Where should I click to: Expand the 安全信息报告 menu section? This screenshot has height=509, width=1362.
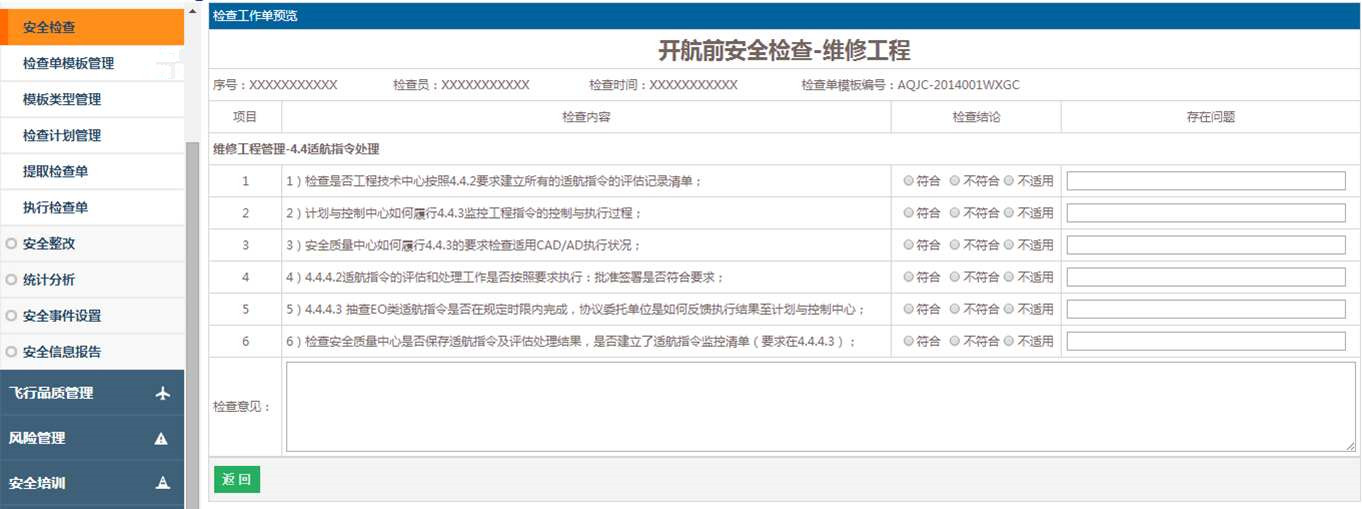pyautogui.click(x=92, y=352)
